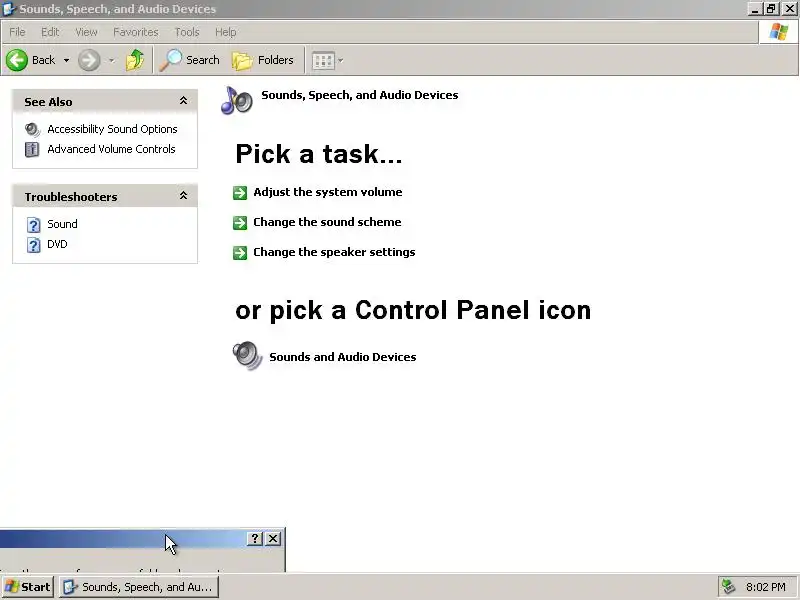The image size is (800, 600).
Task: Select the Sounds, Speech, and Au... taskbar button
Action: tap(139, 587)
